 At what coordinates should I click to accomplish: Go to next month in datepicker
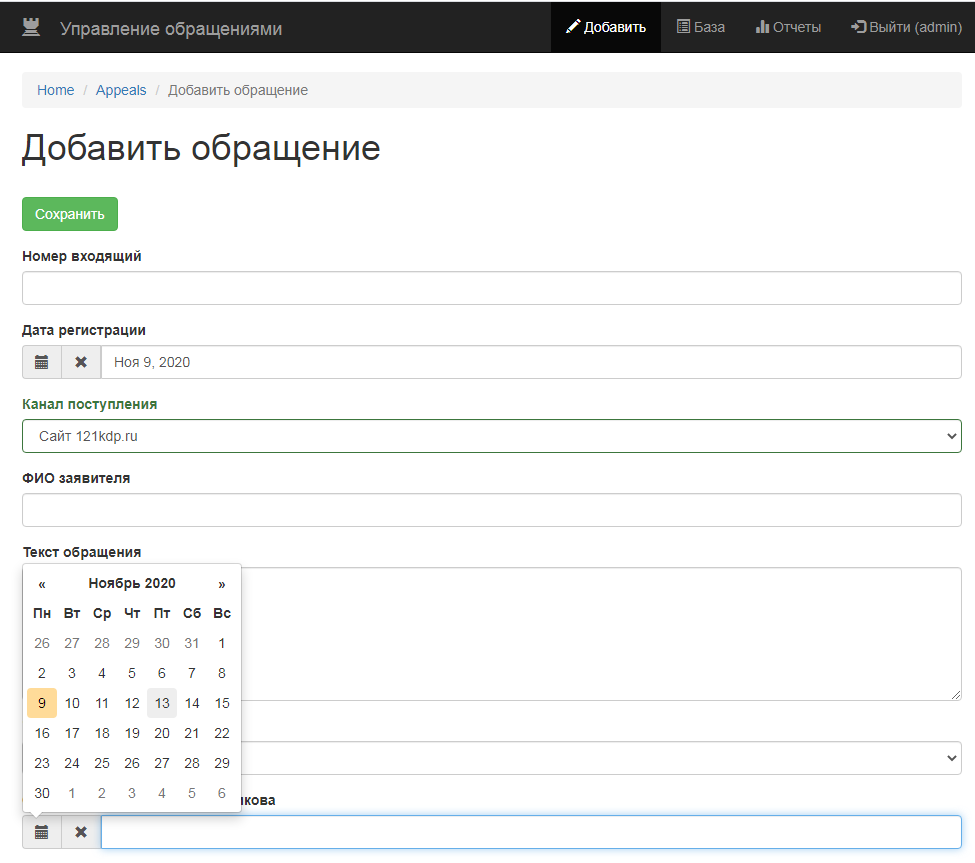pyautogui.click(x=222, y=584)
